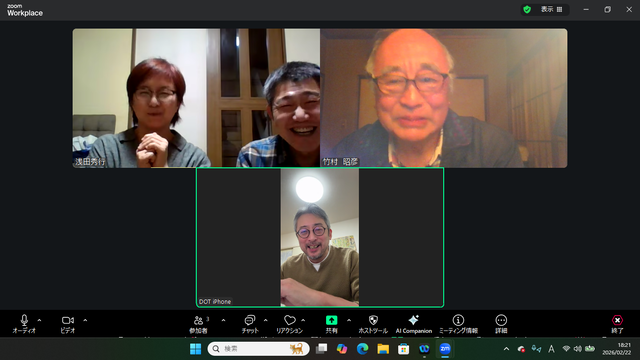Select the DOT iPhone video tile
Image resolution: width=640 pixels, height=360 pixels.
[320, 237]
